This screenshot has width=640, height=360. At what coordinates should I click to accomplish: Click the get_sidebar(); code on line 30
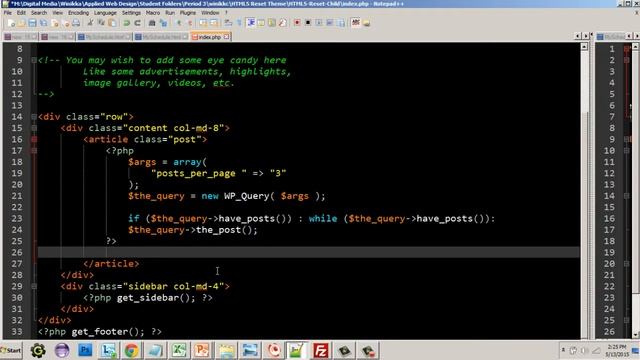point(156,298)
